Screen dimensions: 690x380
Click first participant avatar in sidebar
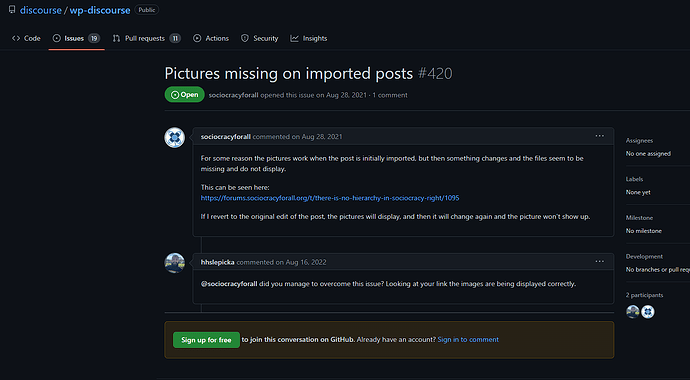633,312
